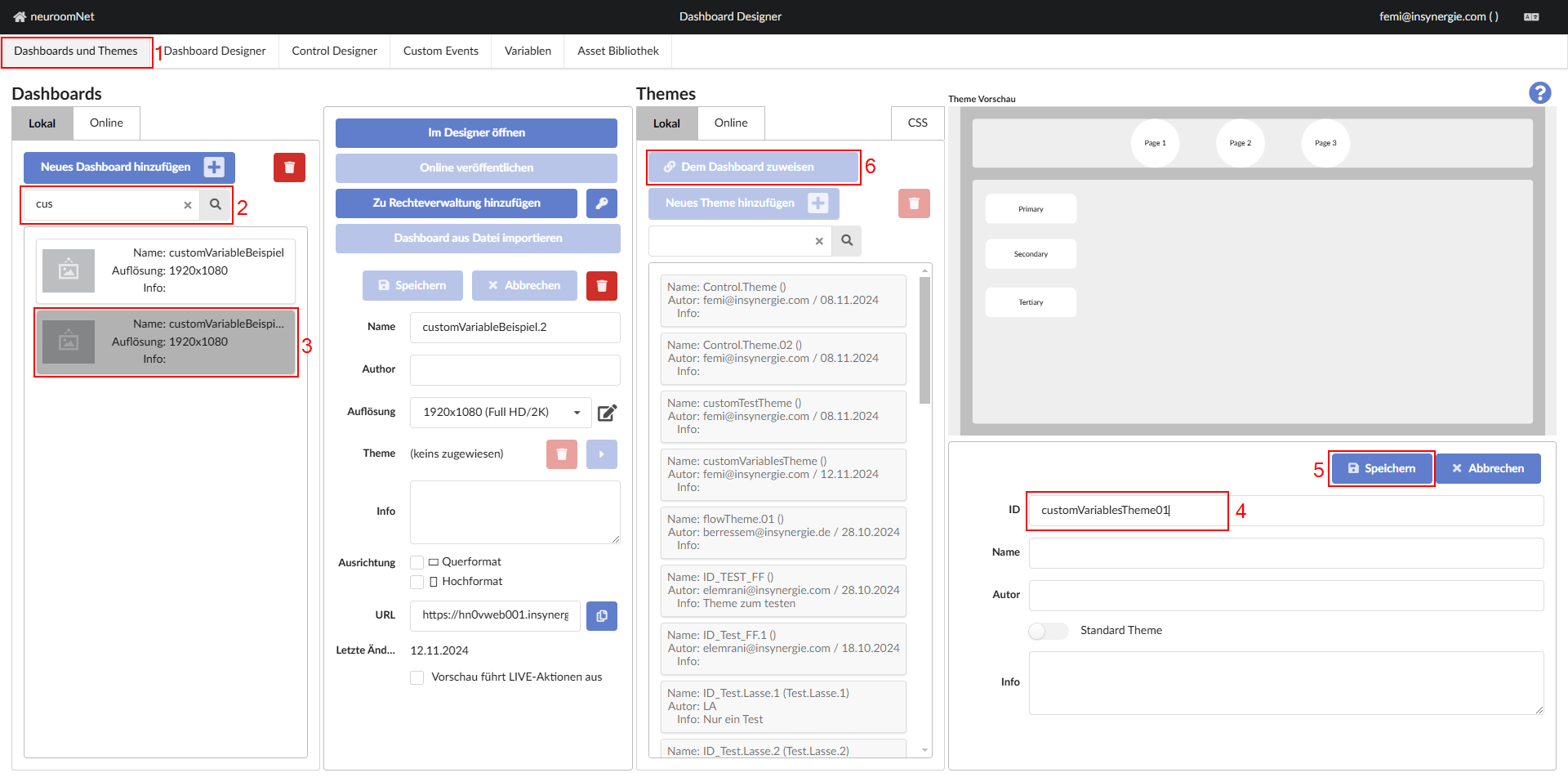Switch to the Control Designer tab
Screen dimensions: 1568x782
334,51
